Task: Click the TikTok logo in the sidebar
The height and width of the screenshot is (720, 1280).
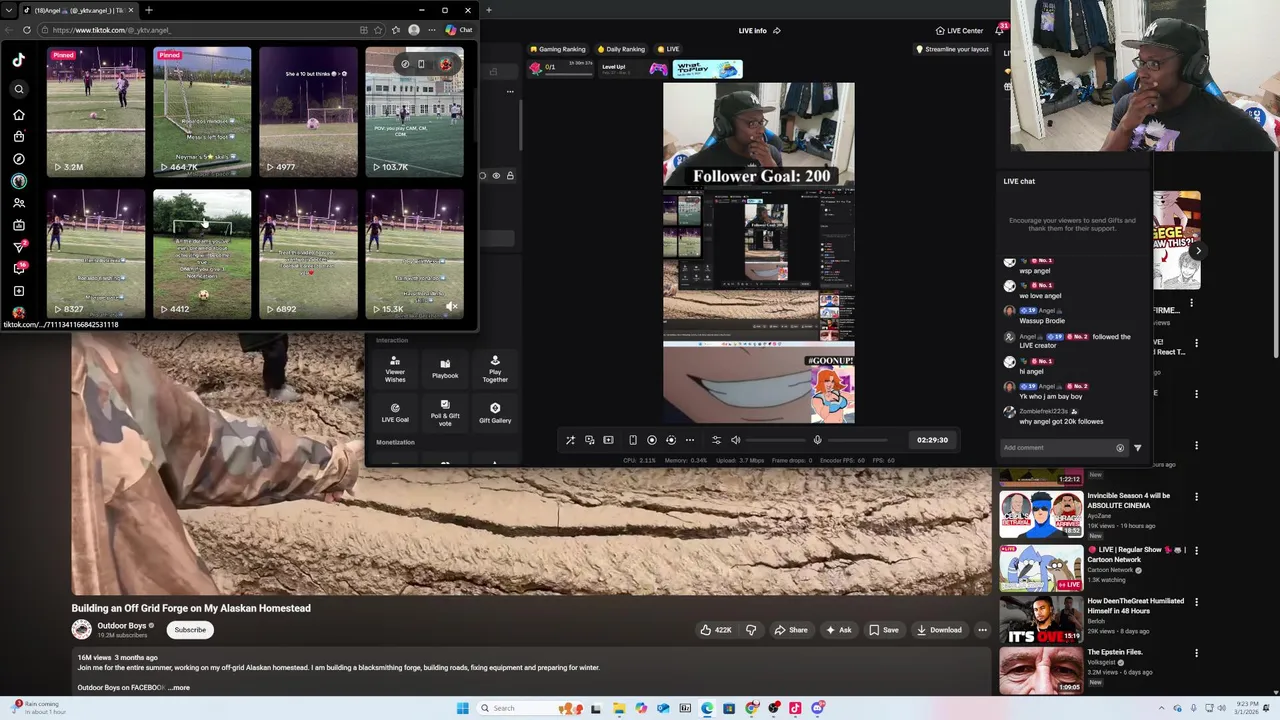Action: point(19,60)
